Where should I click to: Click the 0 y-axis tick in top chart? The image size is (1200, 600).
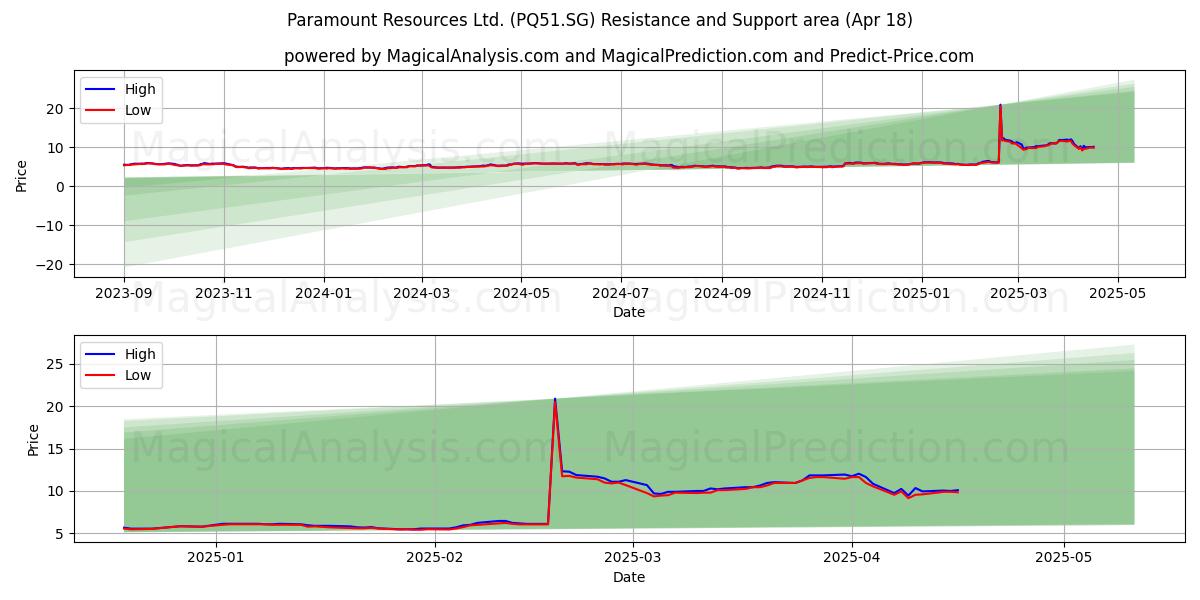[x=62, y=187]
